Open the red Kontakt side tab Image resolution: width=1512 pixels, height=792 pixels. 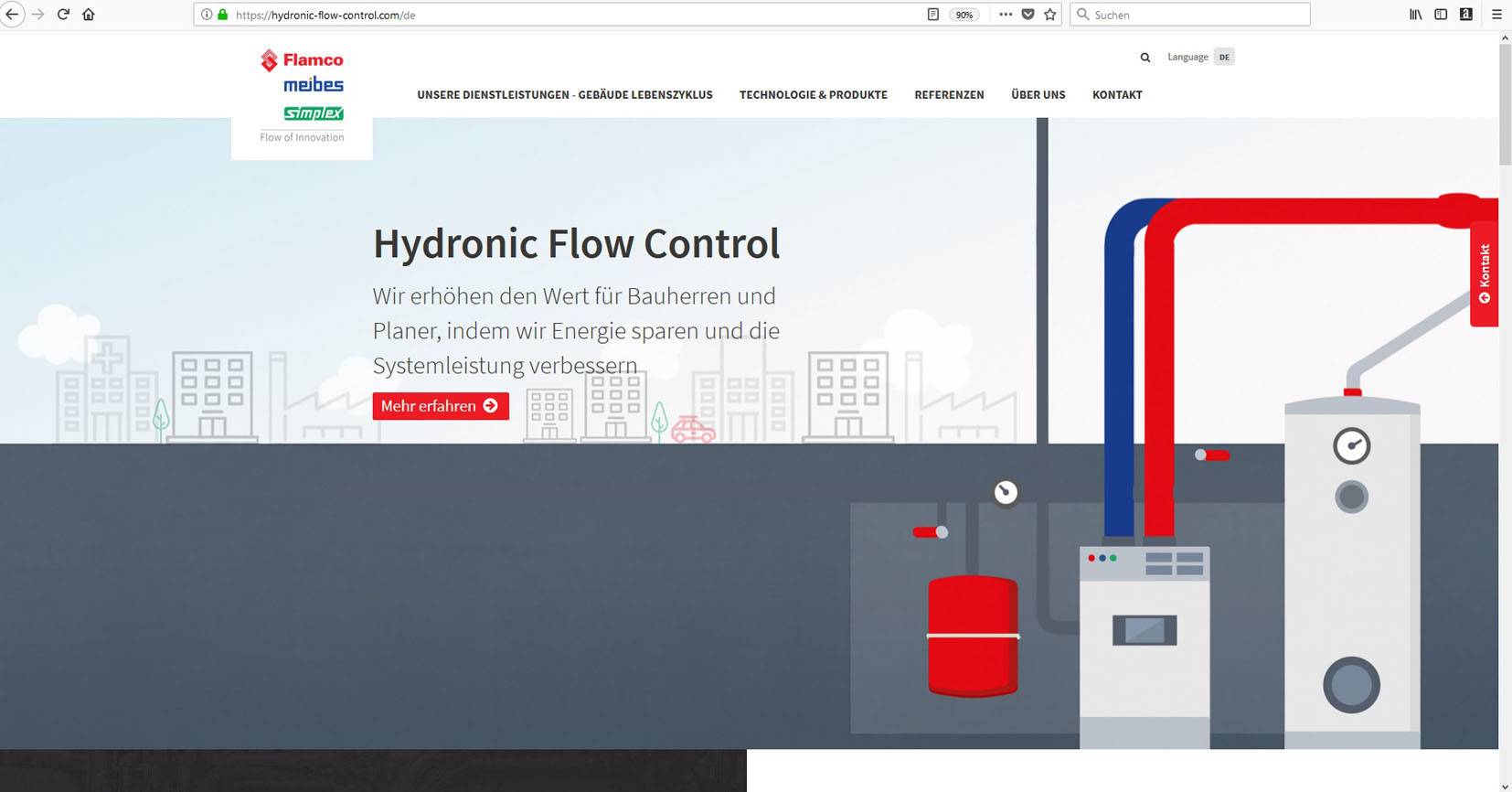1484,274
